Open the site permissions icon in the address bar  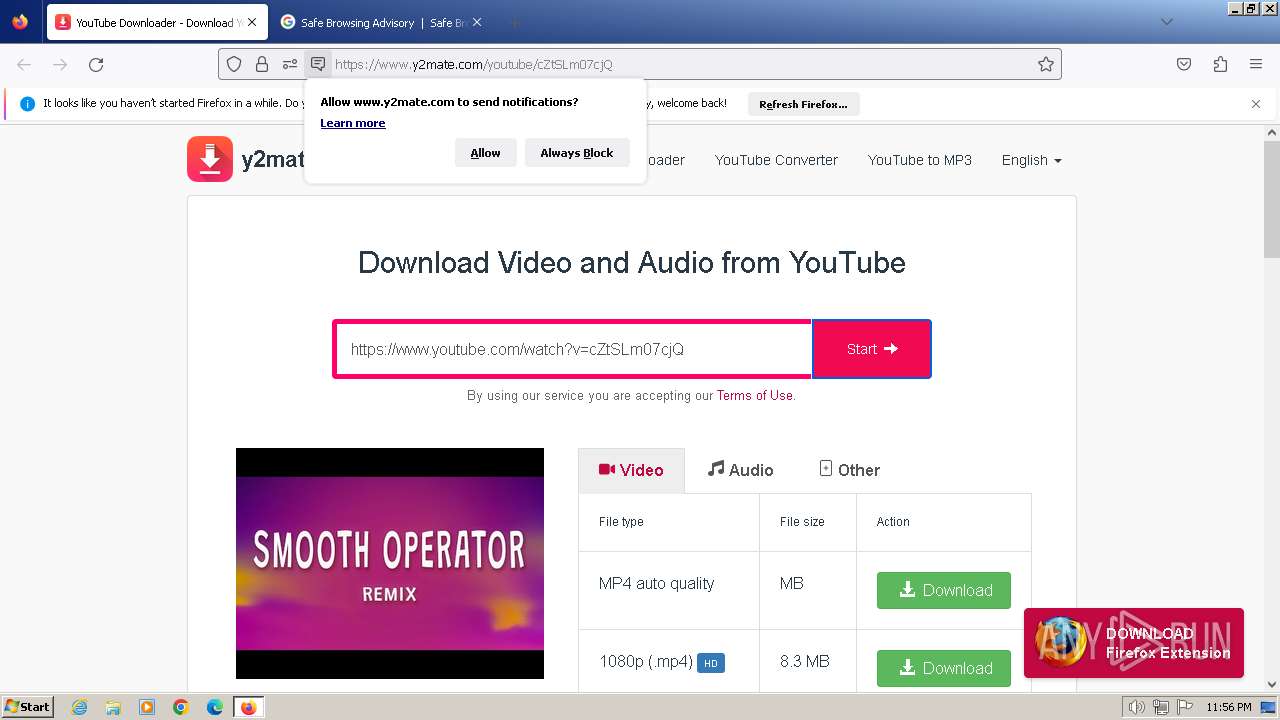[x=290, y=64]
